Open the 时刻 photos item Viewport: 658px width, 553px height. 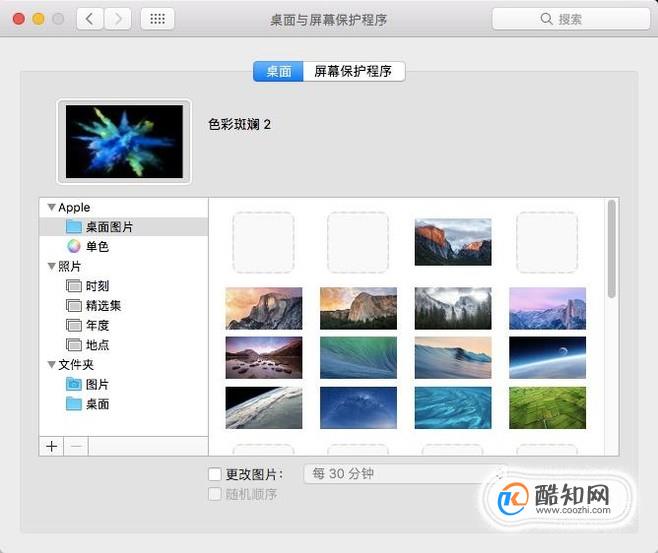[87, 286]
